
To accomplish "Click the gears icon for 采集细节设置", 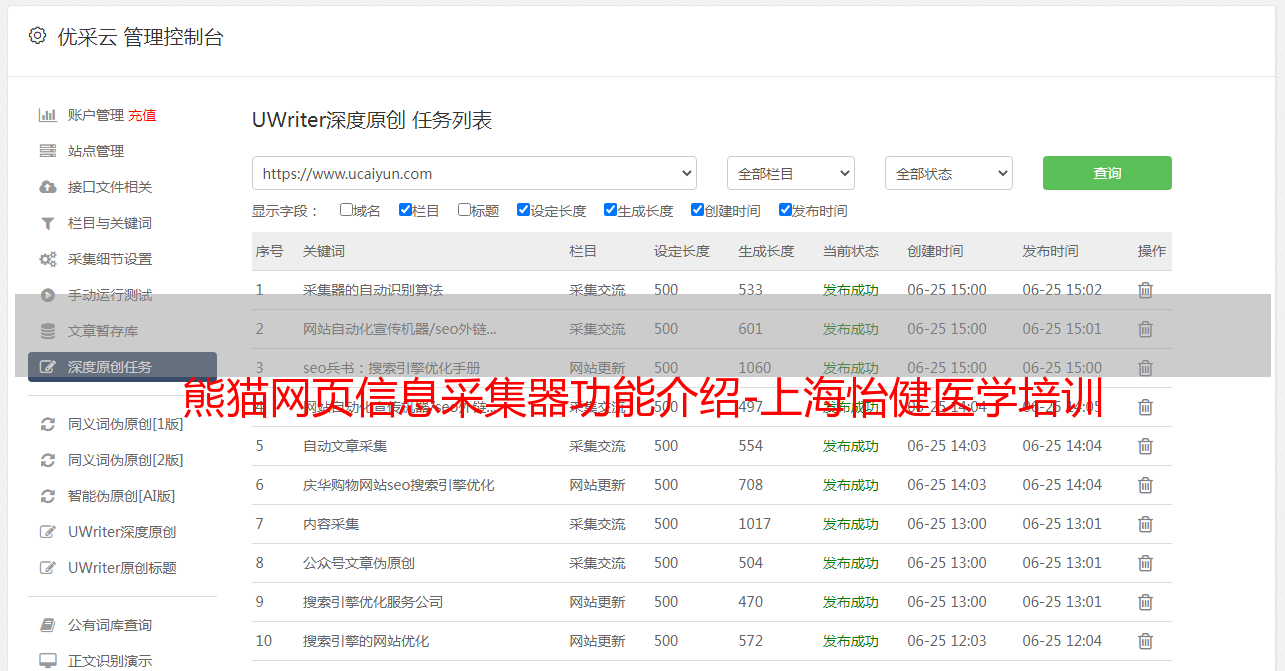I will [47, 259].
